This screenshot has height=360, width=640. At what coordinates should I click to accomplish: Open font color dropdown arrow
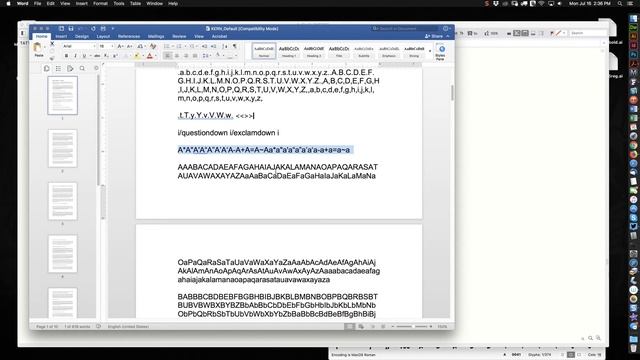coord(156,56)
